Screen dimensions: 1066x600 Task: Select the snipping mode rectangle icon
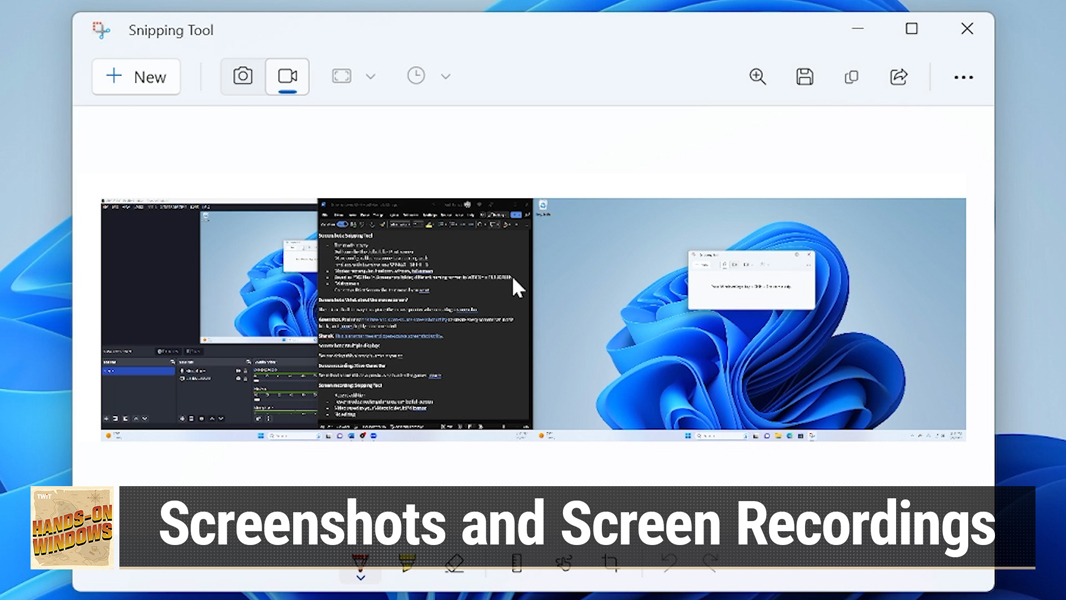pyautogui.click(x=341, y=76)
